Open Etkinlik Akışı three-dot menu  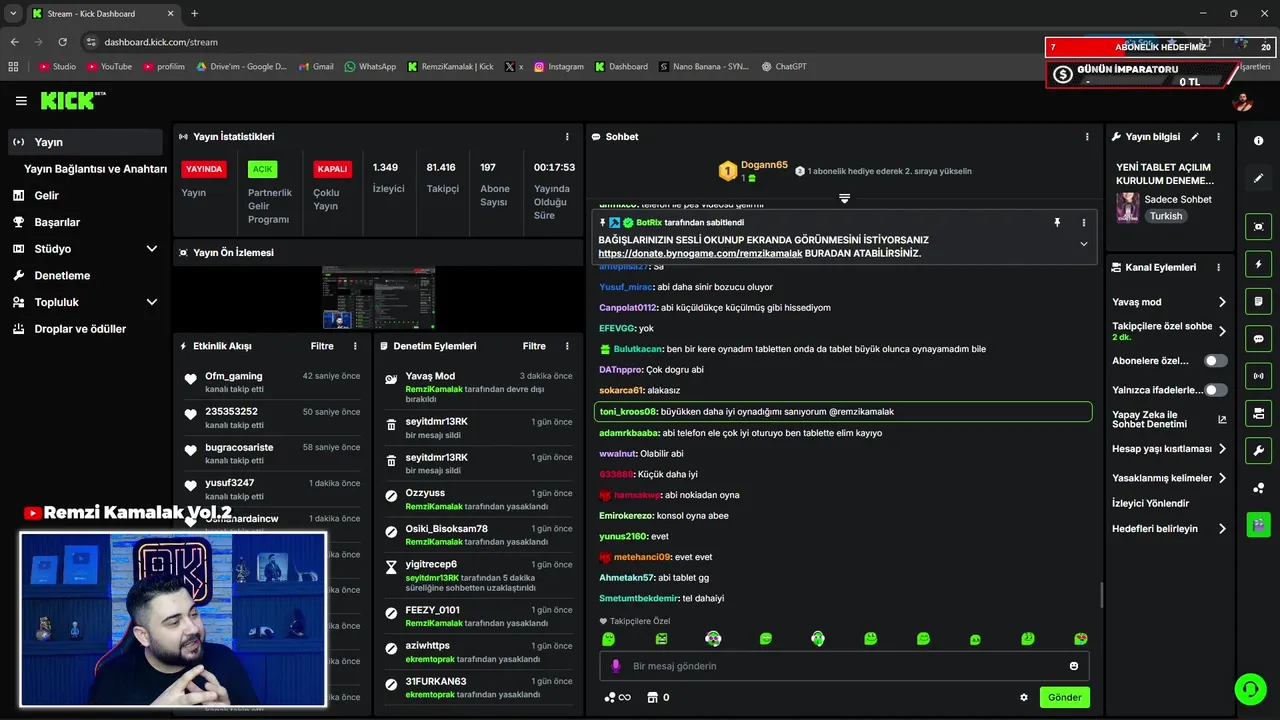(x=355, y=346)
